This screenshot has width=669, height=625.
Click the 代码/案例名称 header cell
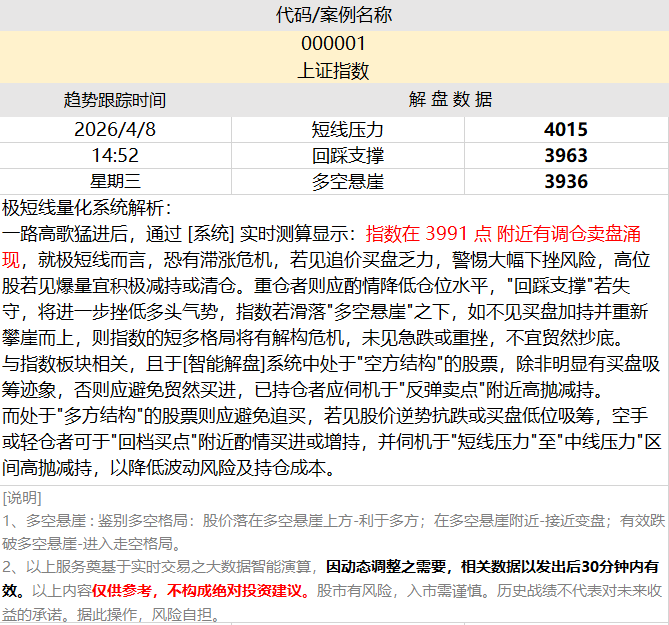tap(334, 15)
